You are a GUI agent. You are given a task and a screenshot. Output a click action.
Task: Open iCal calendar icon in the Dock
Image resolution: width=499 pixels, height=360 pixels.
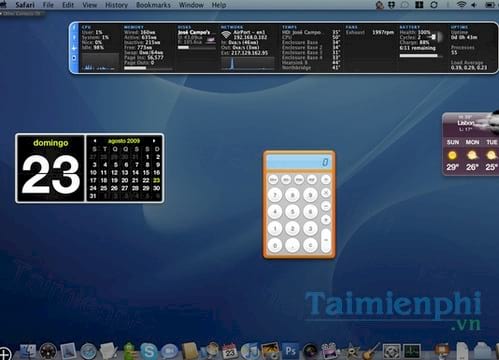230,351
